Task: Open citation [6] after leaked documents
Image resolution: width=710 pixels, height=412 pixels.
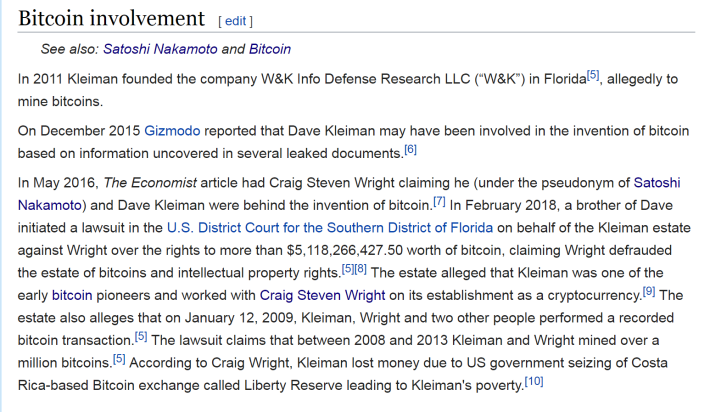Action: click(x=410, y=149)
